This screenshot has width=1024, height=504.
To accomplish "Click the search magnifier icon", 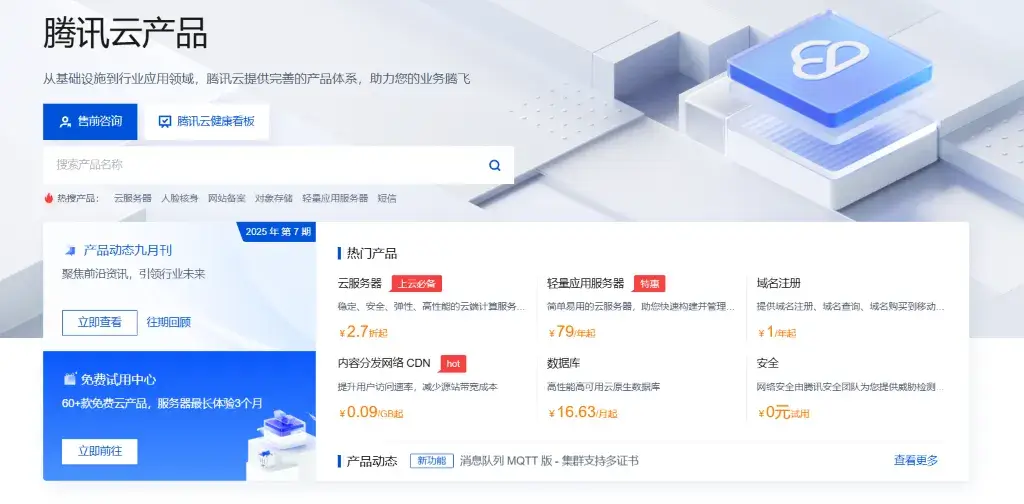I will pos(494,165).
